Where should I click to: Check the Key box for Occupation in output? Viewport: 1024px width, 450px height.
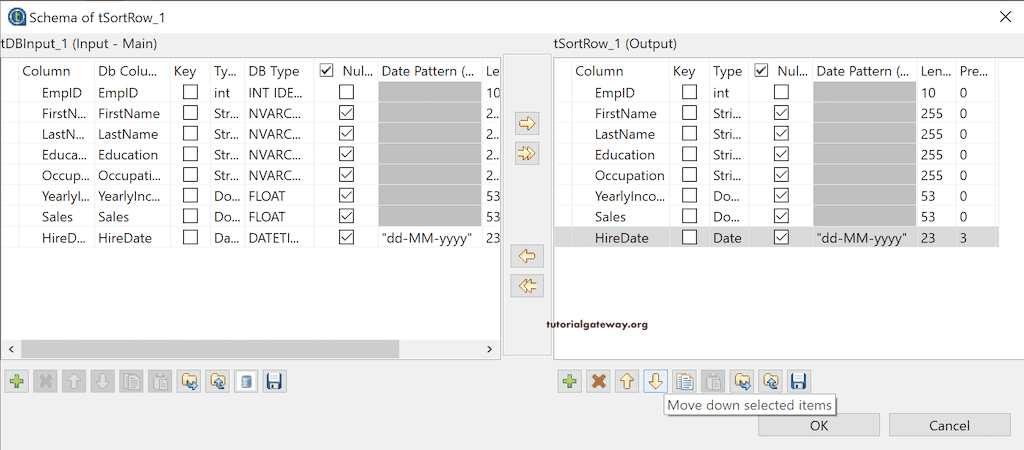tap(689, 176)
